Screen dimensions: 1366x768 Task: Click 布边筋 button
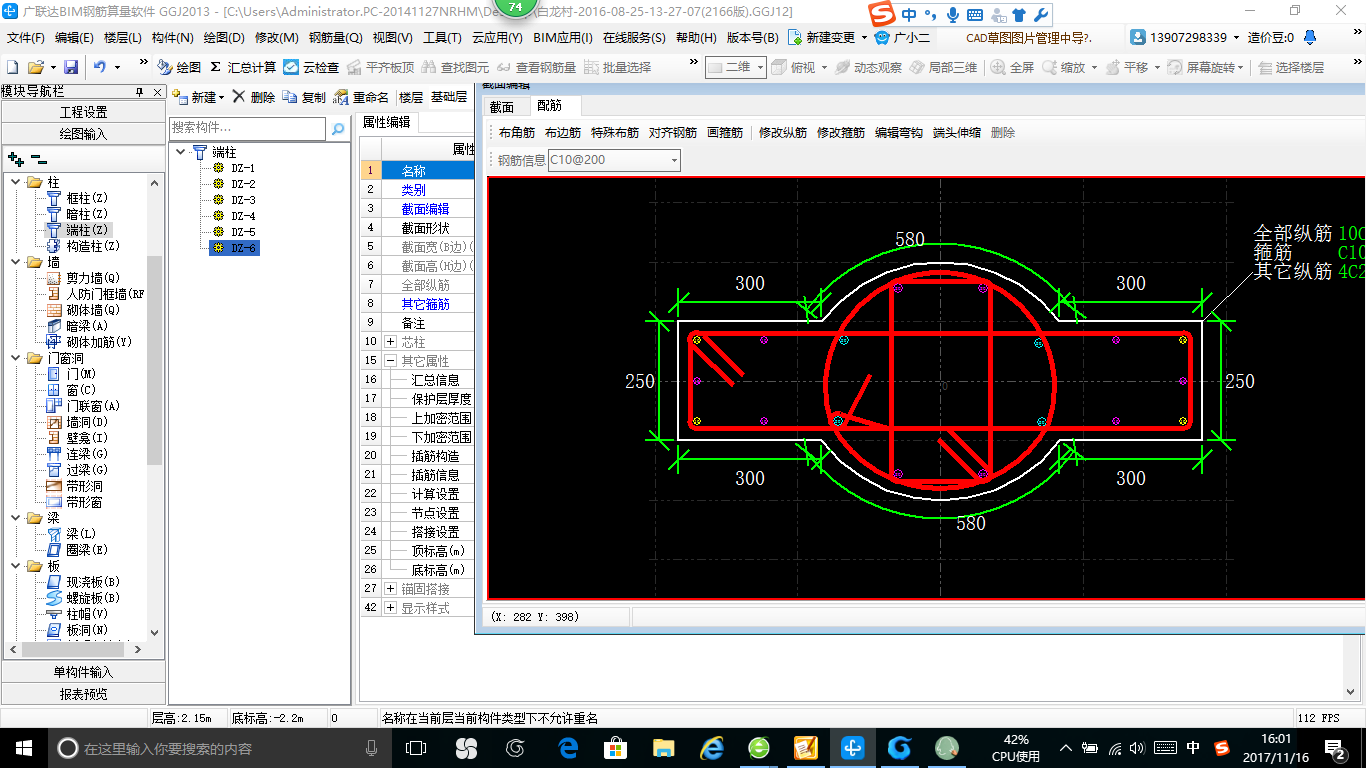click(x=563, y=132)
